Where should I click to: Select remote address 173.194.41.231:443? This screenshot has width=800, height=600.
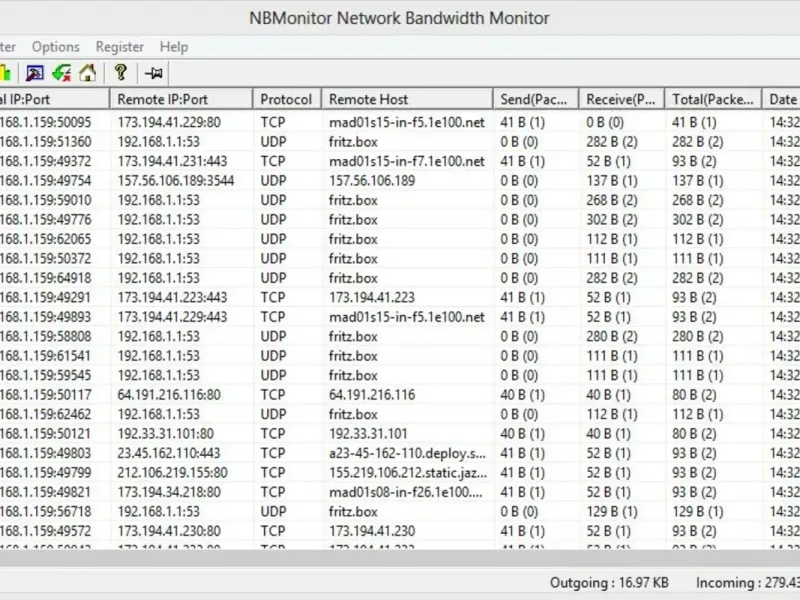172,161
